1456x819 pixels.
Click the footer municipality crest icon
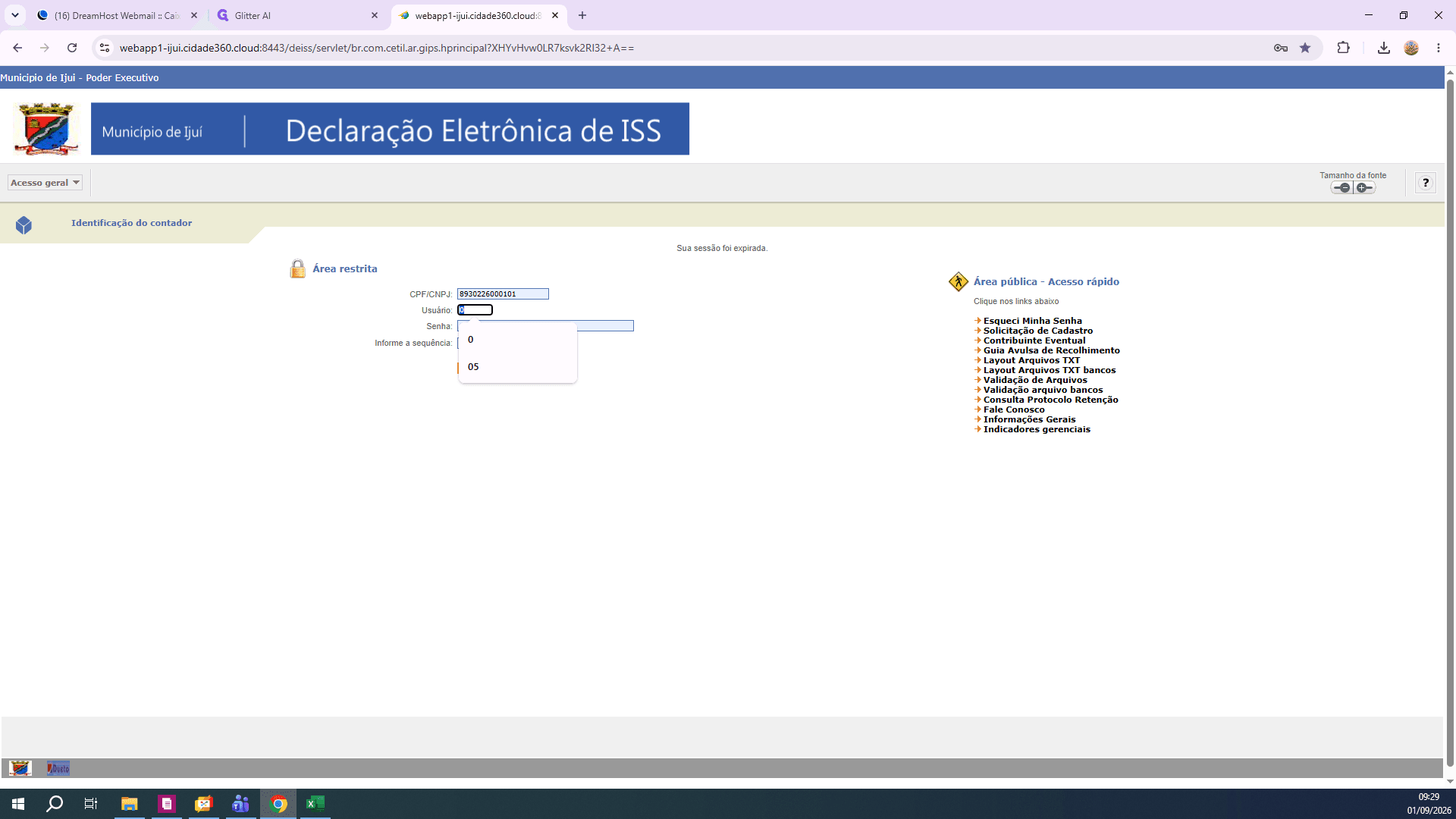[20, 768]
